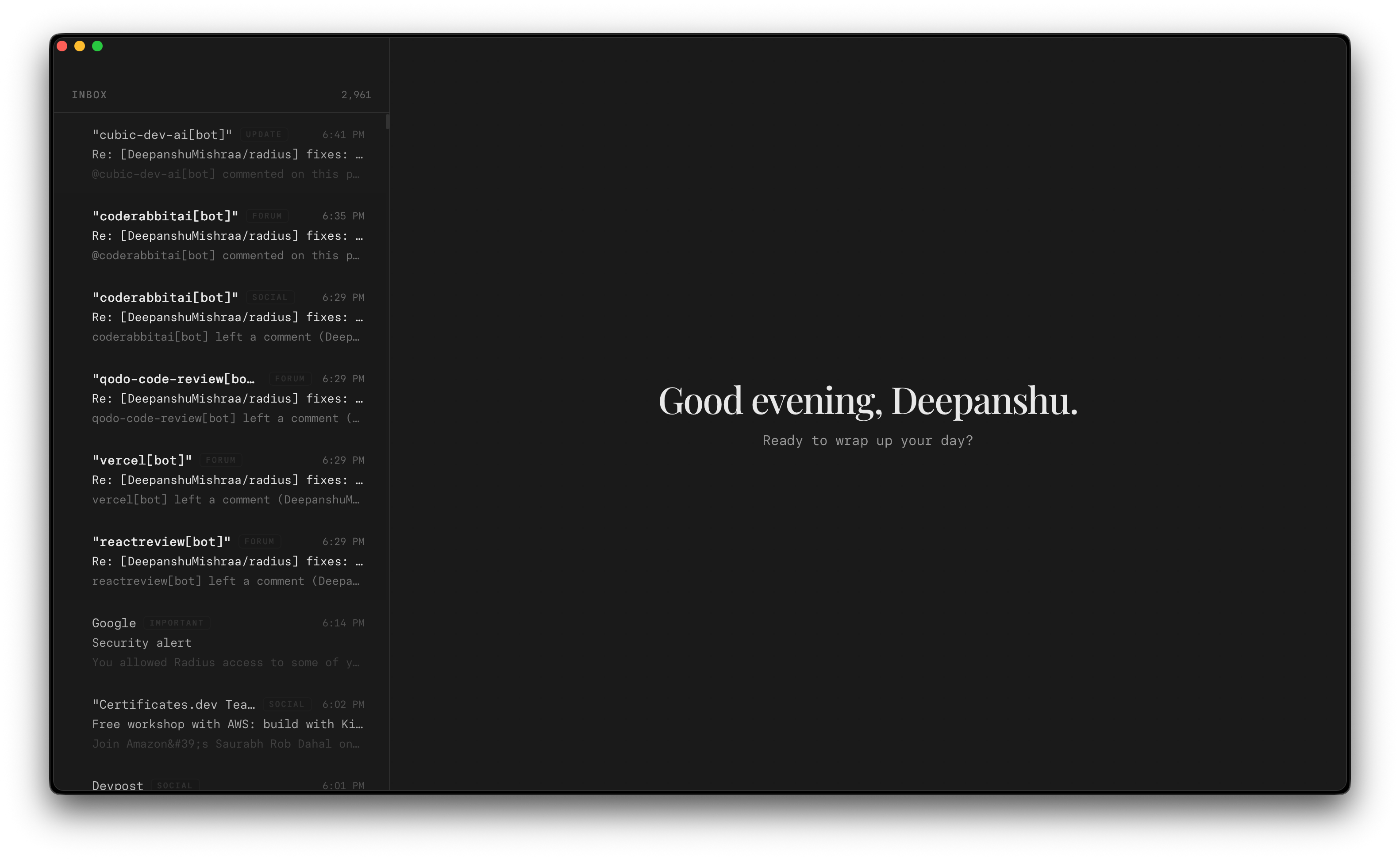This screenshot has height=860, width=1400.
Task: Open the coderabbitai[bot] email from 6:29 PM
Action: point(221,317)
